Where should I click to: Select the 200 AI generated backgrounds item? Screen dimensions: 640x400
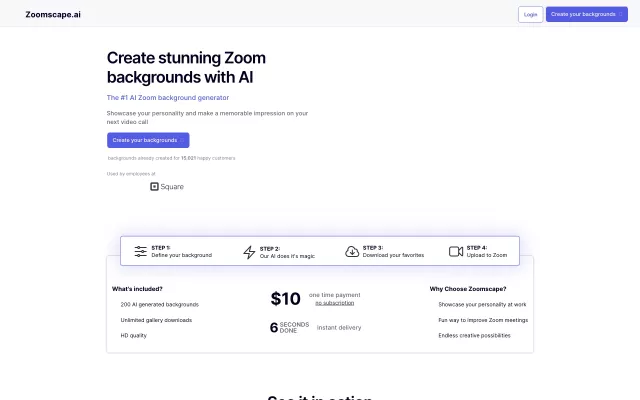click(159, 304)
